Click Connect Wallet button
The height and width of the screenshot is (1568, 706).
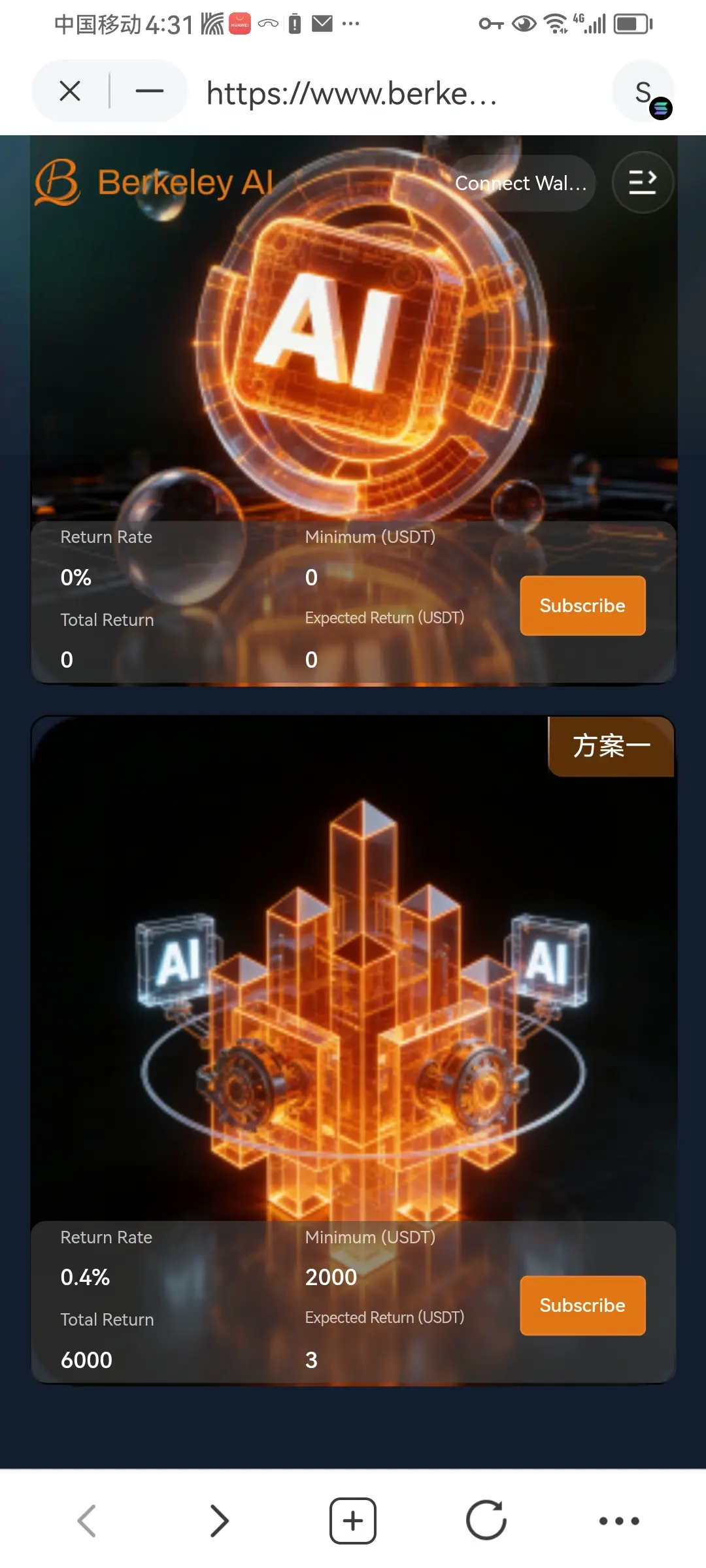point(521,183)
